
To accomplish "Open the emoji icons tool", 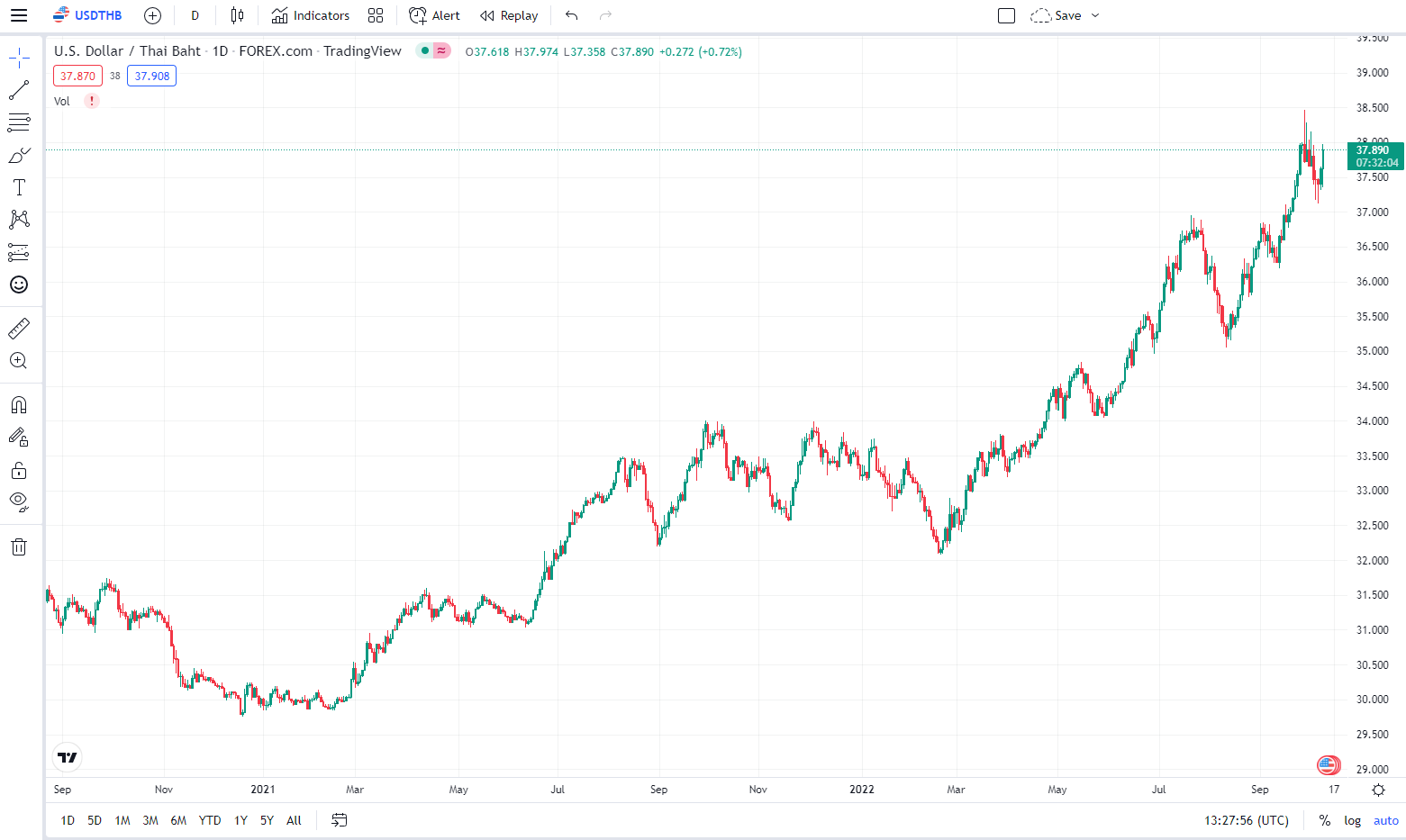I will 19,285.
